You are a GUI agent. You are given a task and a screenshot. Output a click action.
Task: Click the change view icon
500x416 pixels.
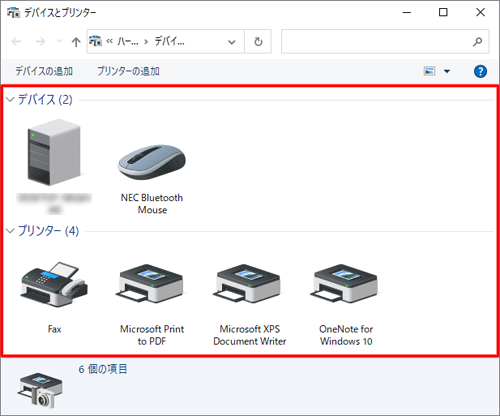click(429, 71)
